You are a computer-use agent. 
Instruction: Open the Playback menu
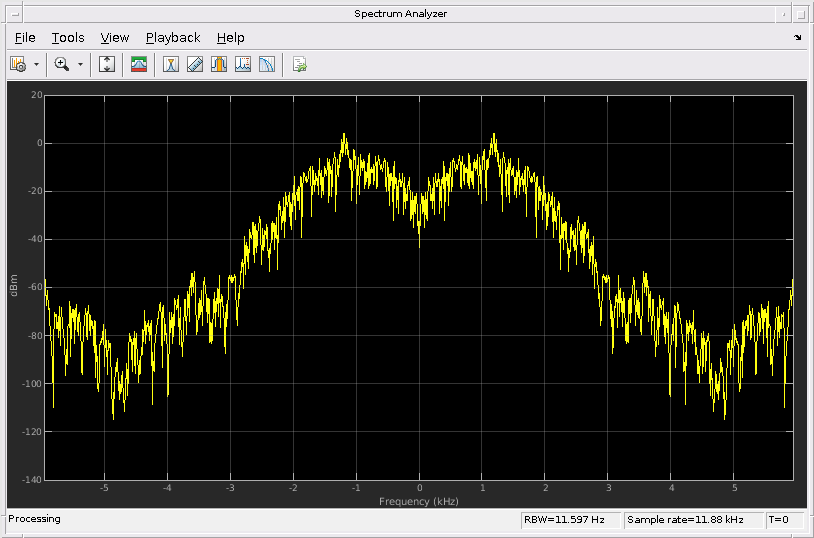click(x=173, y=38)
